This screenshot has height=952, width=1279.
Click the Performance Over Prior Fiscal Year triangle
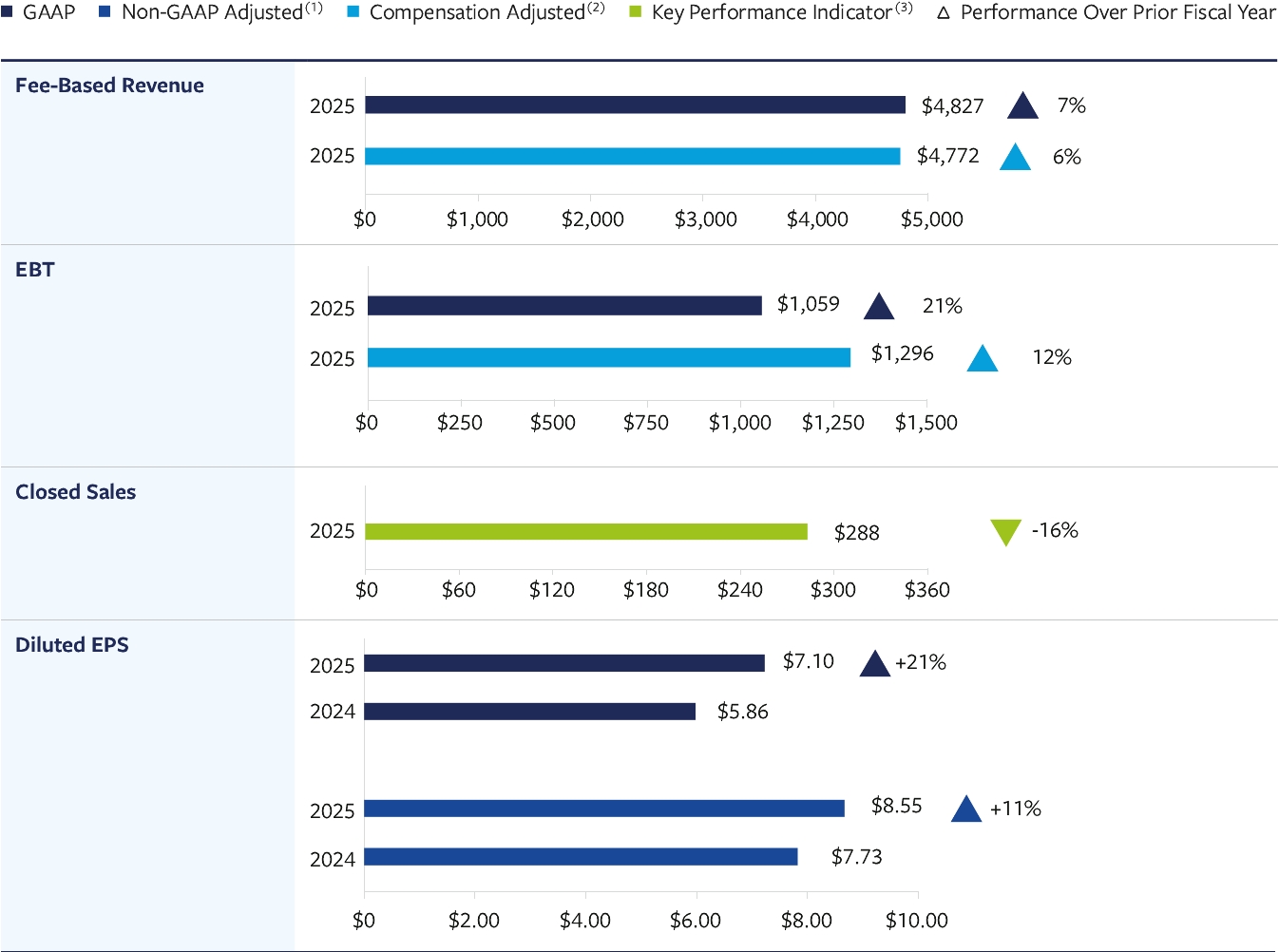(944, 13)
